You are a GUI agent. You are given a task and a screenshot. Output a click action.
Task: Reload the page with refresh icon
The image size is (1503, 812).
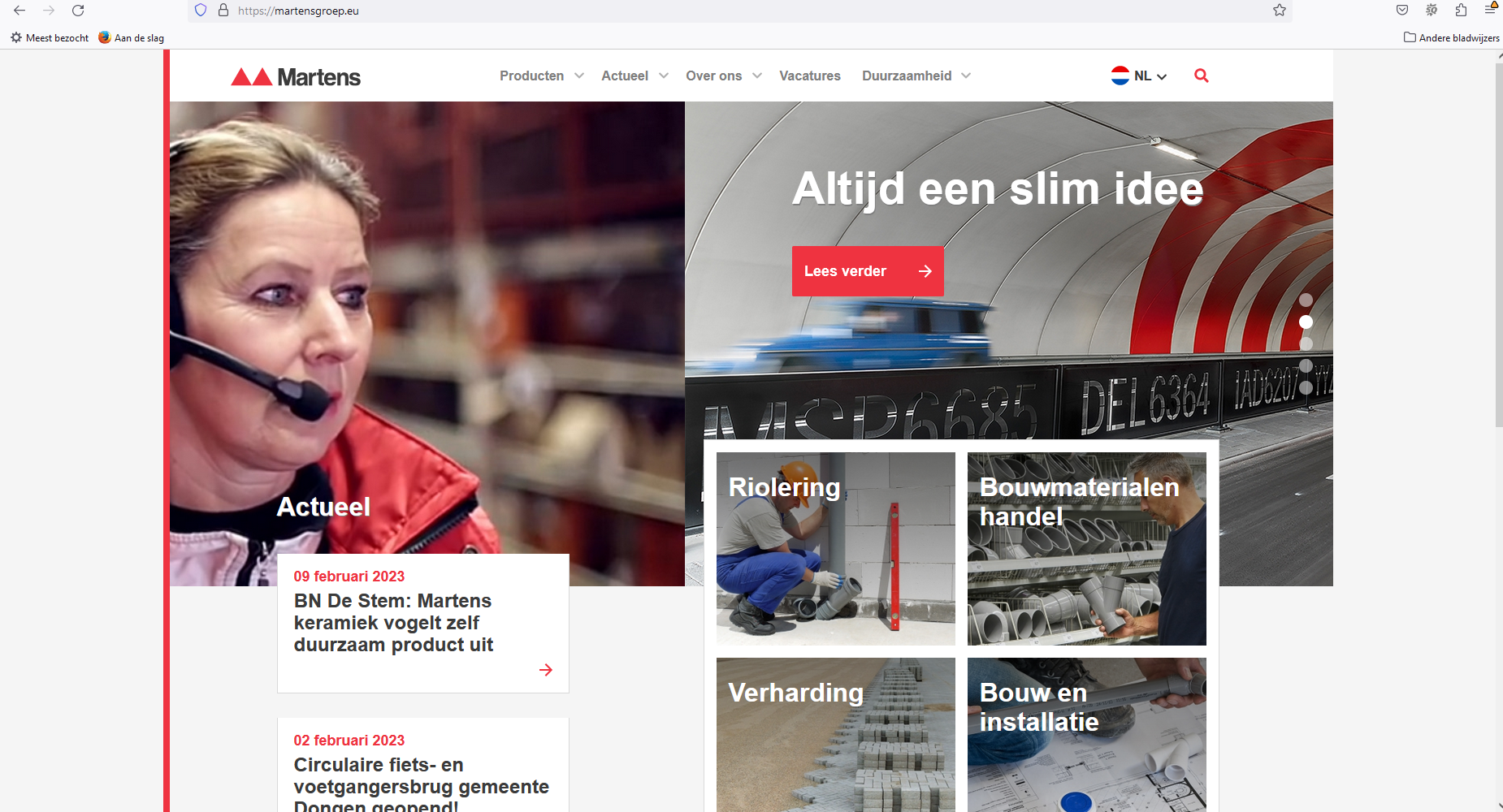click(x=78, y=11)
